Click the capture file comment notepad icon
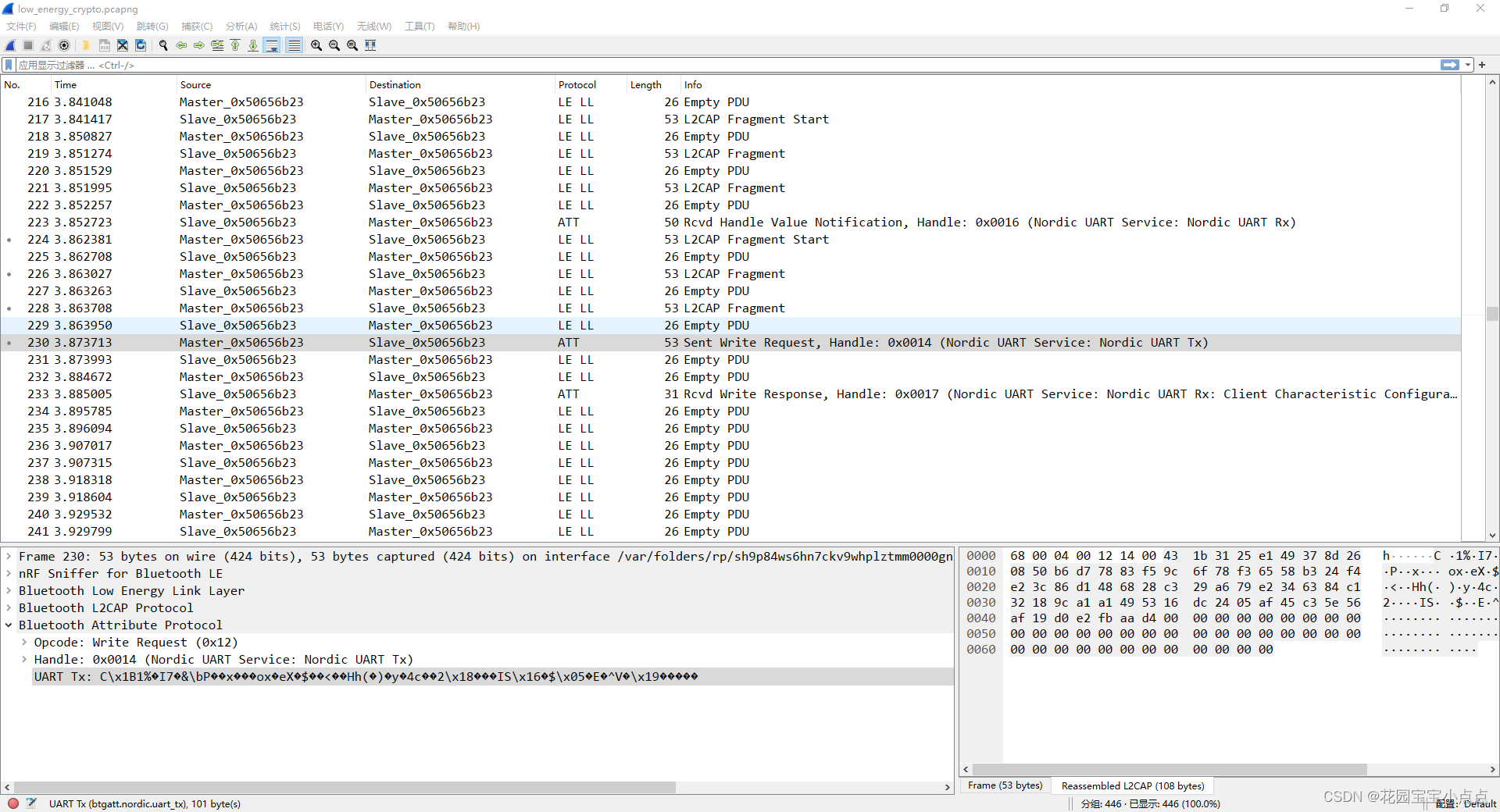This screenshot has width=1500, height=812. point(31,803)
